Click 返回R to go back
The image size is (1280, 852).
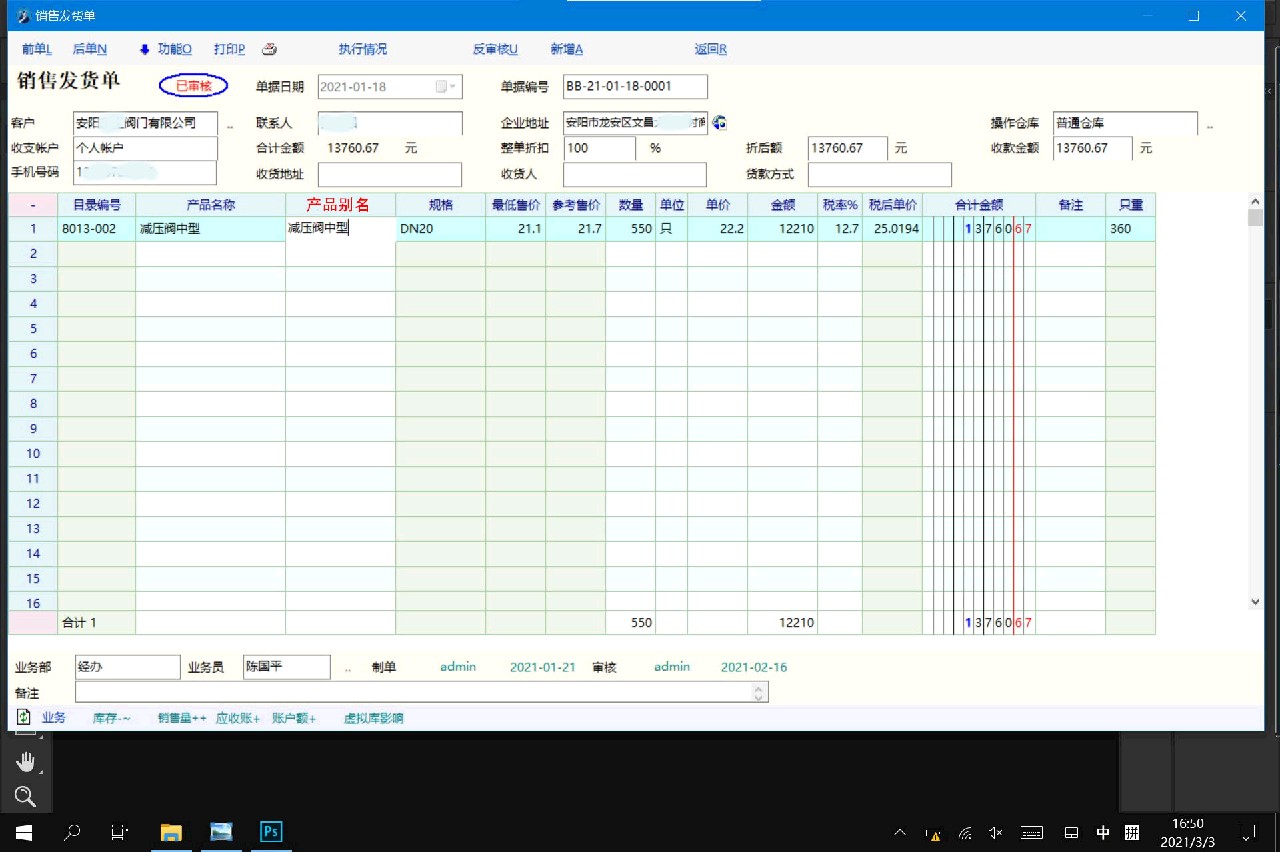[710, 49]
